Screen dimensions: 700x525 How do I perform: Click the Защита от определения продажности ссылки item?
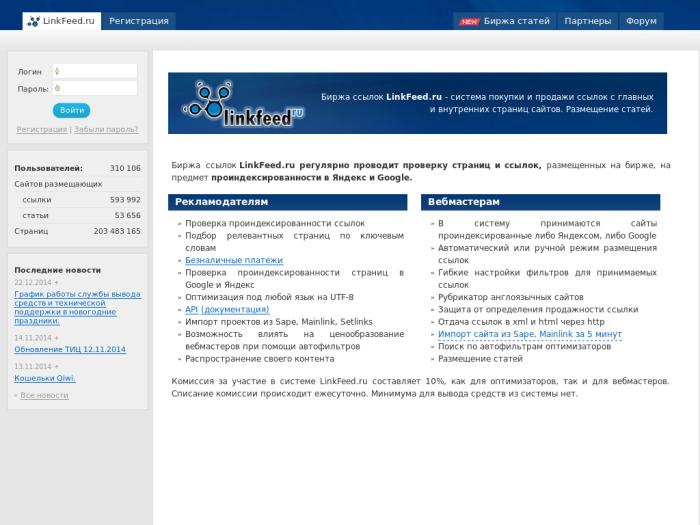538,309
